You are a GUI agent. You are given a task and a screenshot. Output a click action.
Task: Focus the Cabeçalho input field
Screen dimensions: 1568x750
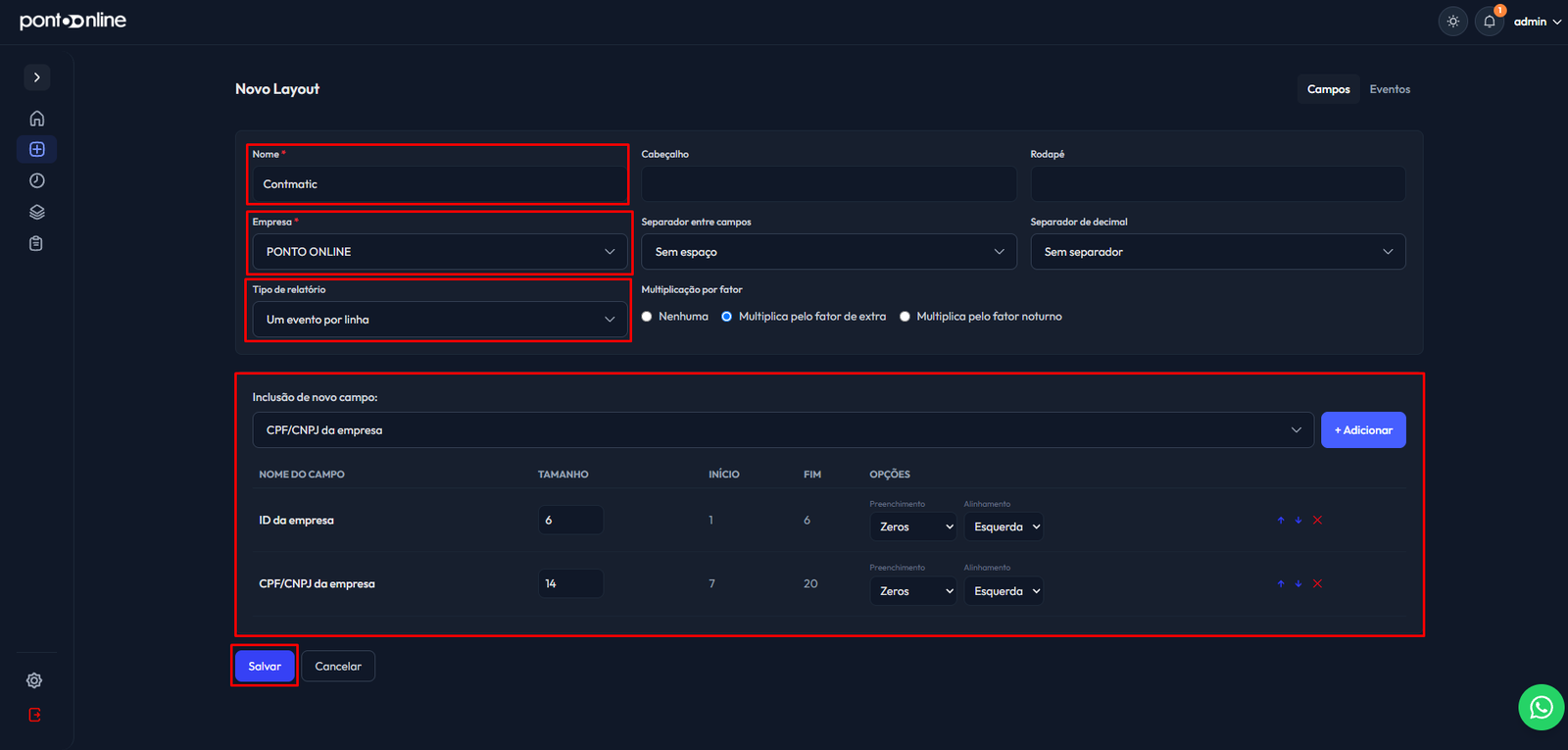point(829,184)
